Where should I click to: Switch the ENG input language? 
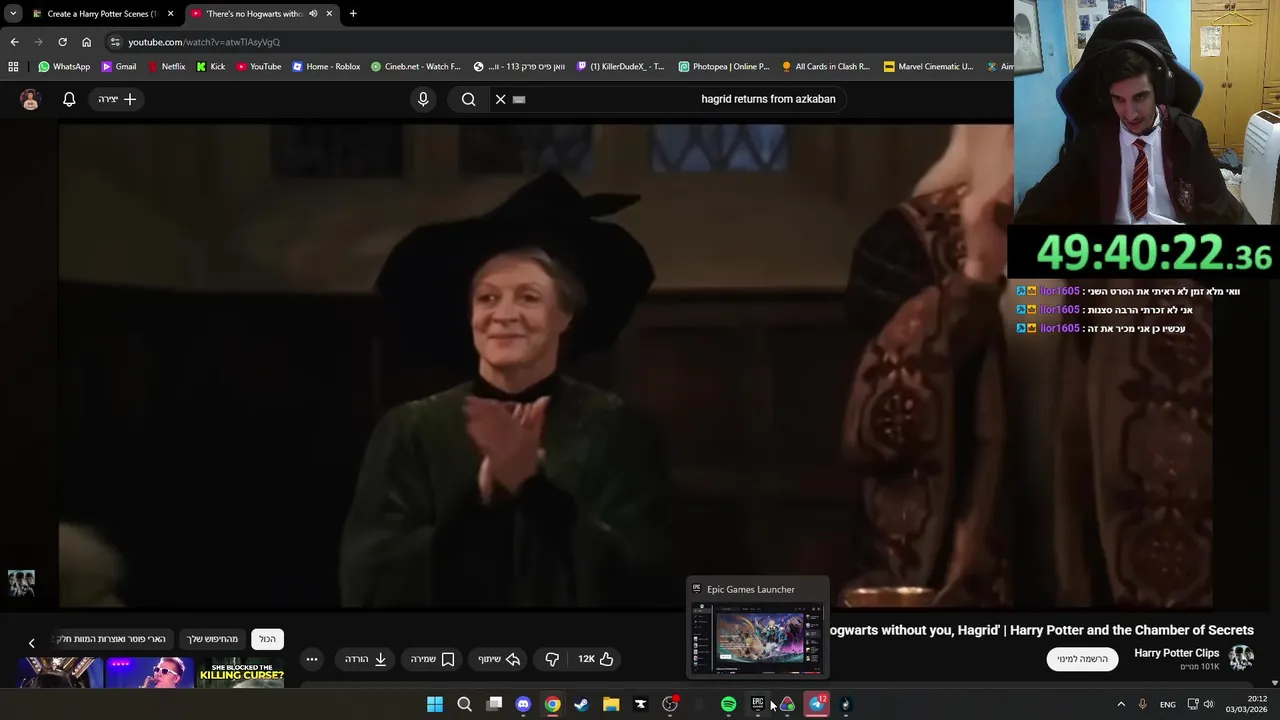[1167, 704]
